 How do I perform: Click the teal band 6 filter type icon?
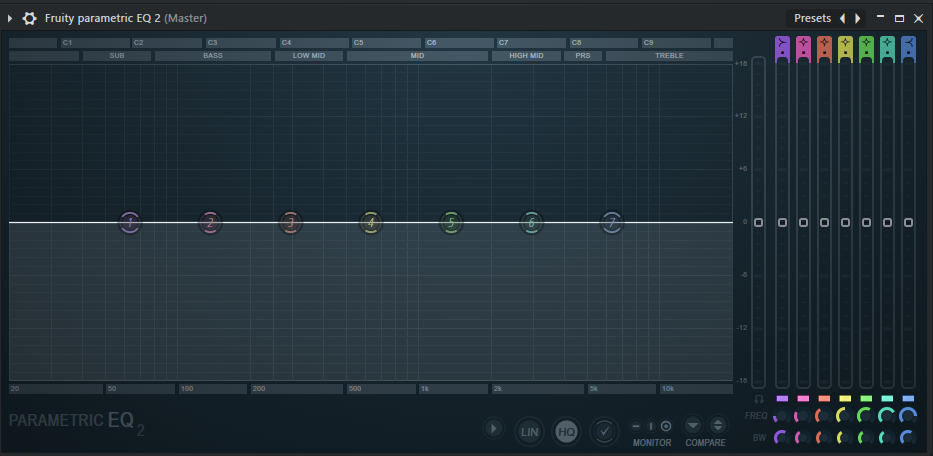(887, 43)
